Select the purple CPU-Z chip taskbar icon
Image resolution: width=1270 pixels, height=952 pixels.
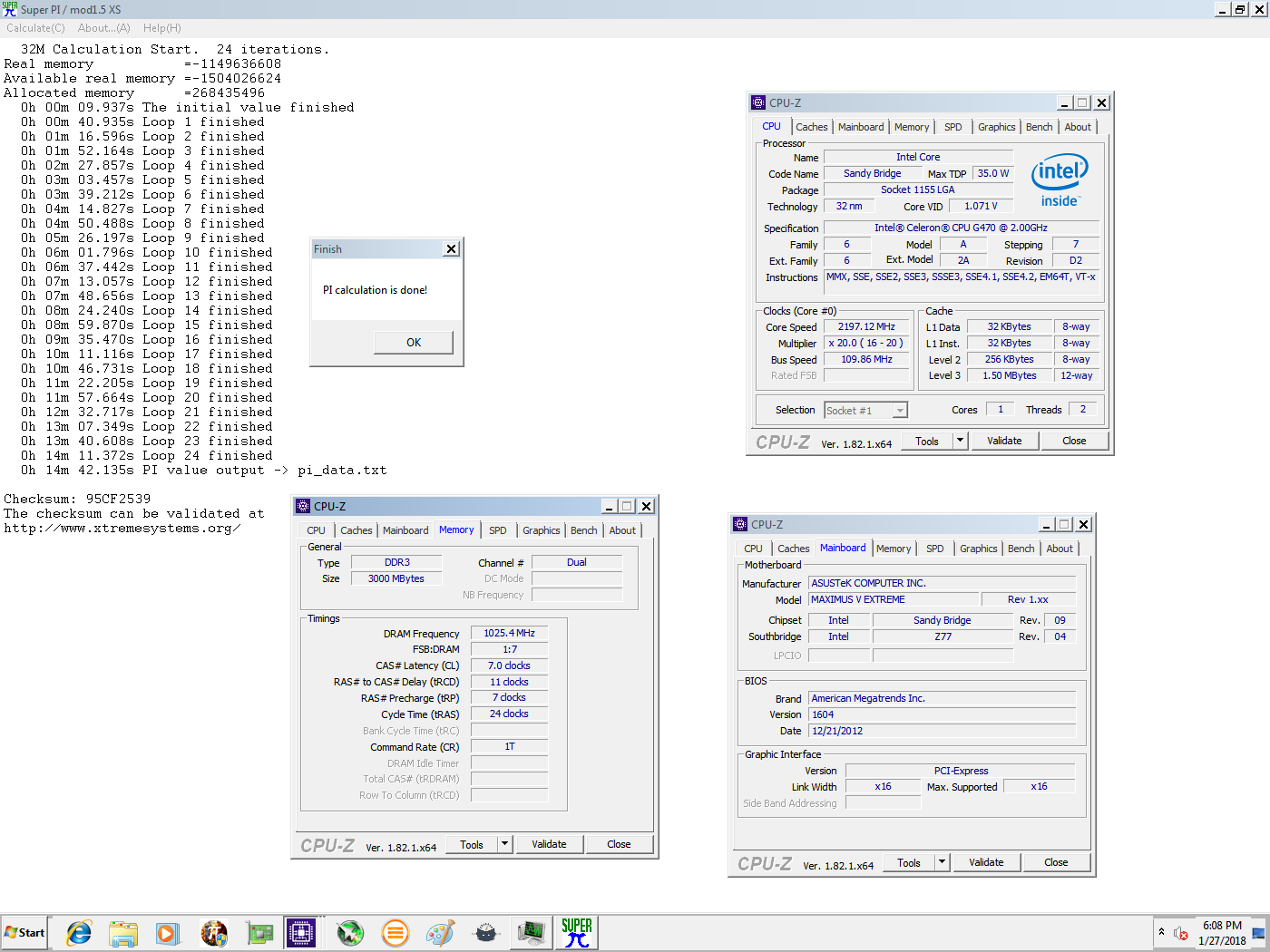(x=300, y=933)
